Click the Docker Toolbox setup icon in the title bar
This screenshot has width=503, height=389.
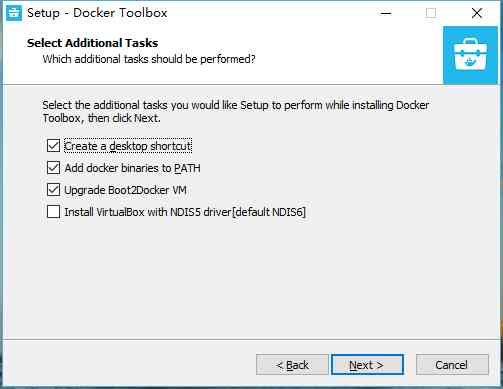[x=14, y=13]
